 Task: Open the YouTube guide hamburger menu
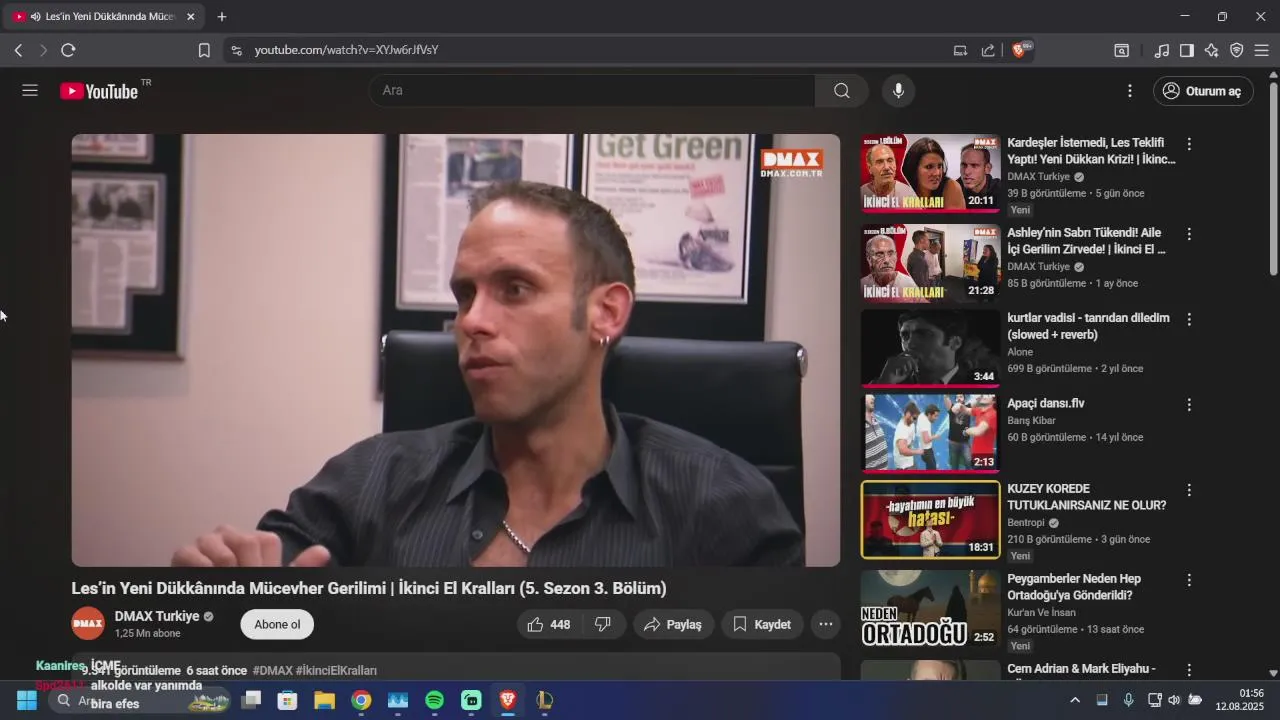click(30, 91)
